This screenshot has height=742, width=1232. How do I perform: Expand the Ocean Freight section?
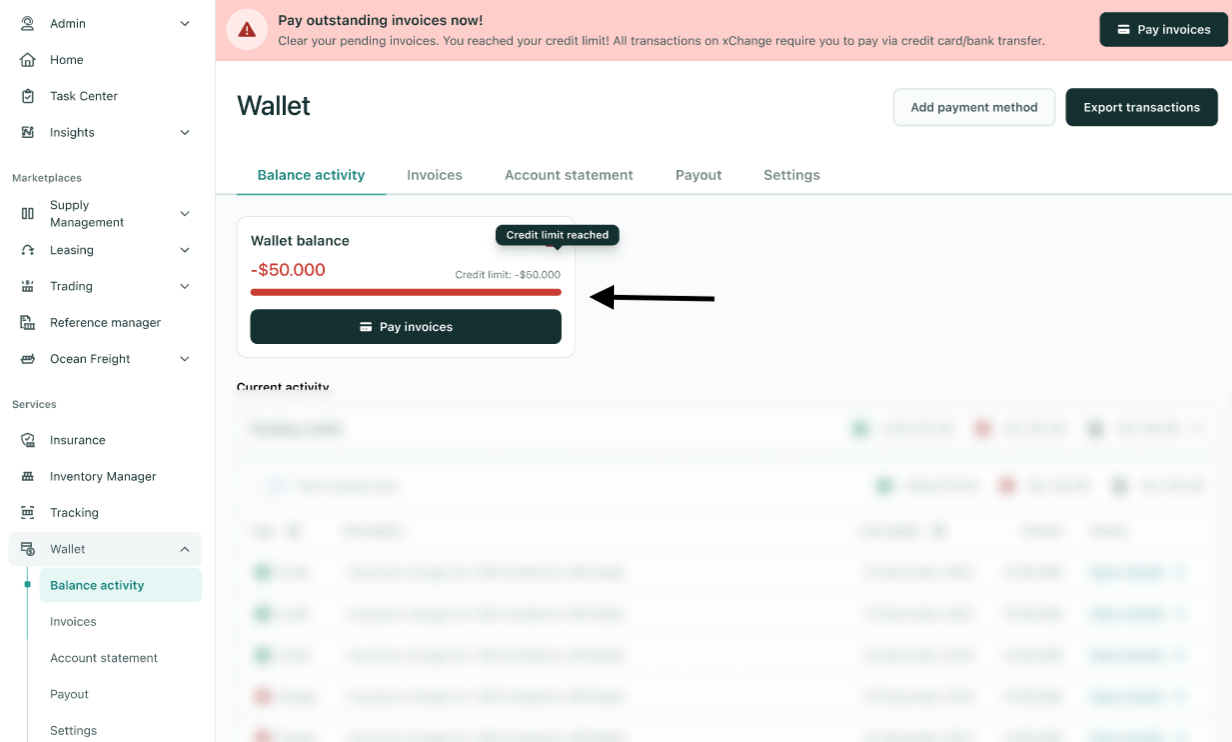click(184, 358)
